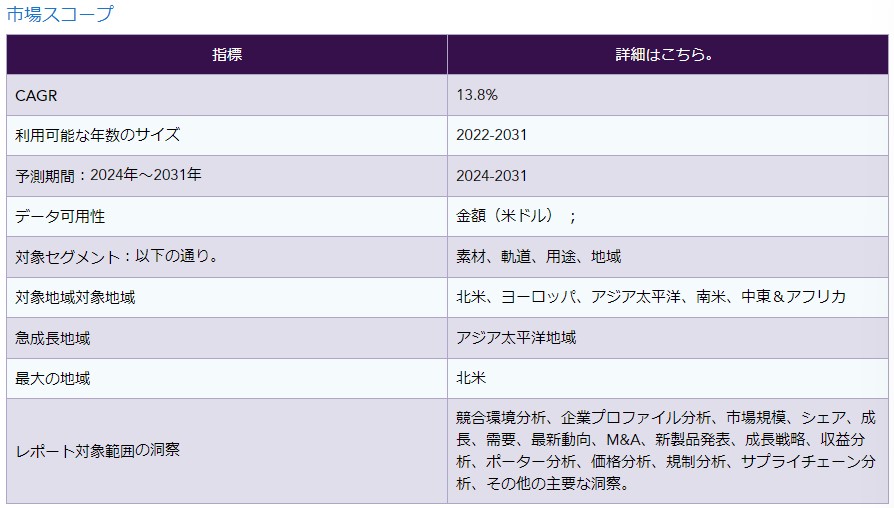Click the データ可用性 row label

pyautogui.click(x=60, y=216)
